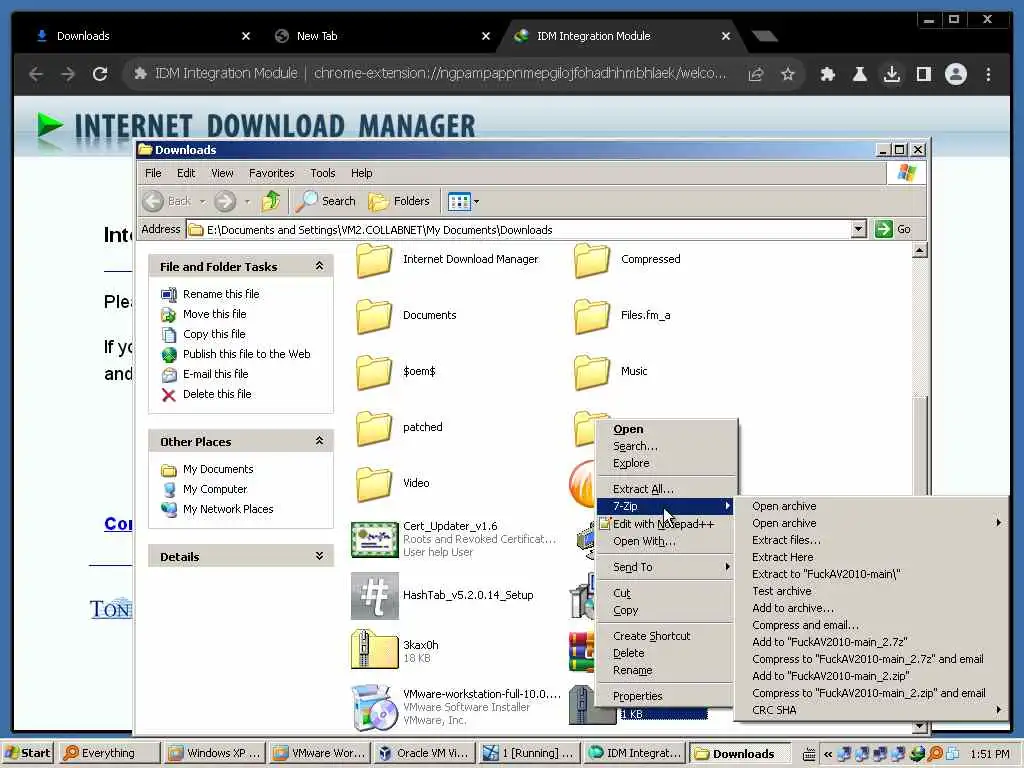The height and width of the screenshot is (768, 1024).
Task: Click Copy this file task
Action: [x=214, y=334]
